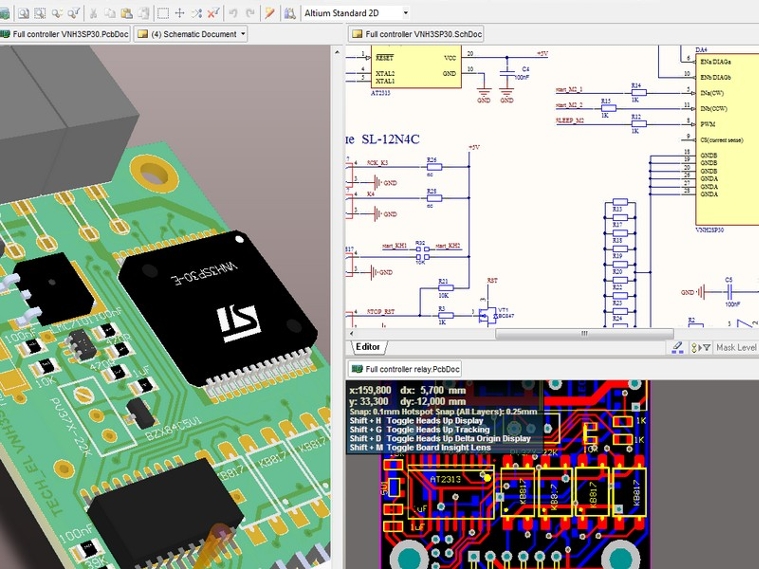Switch to Full controller VNH3SP30.PcbDoc tab
The width and height of the screenshot is (759, 569).
pos(65,34)
